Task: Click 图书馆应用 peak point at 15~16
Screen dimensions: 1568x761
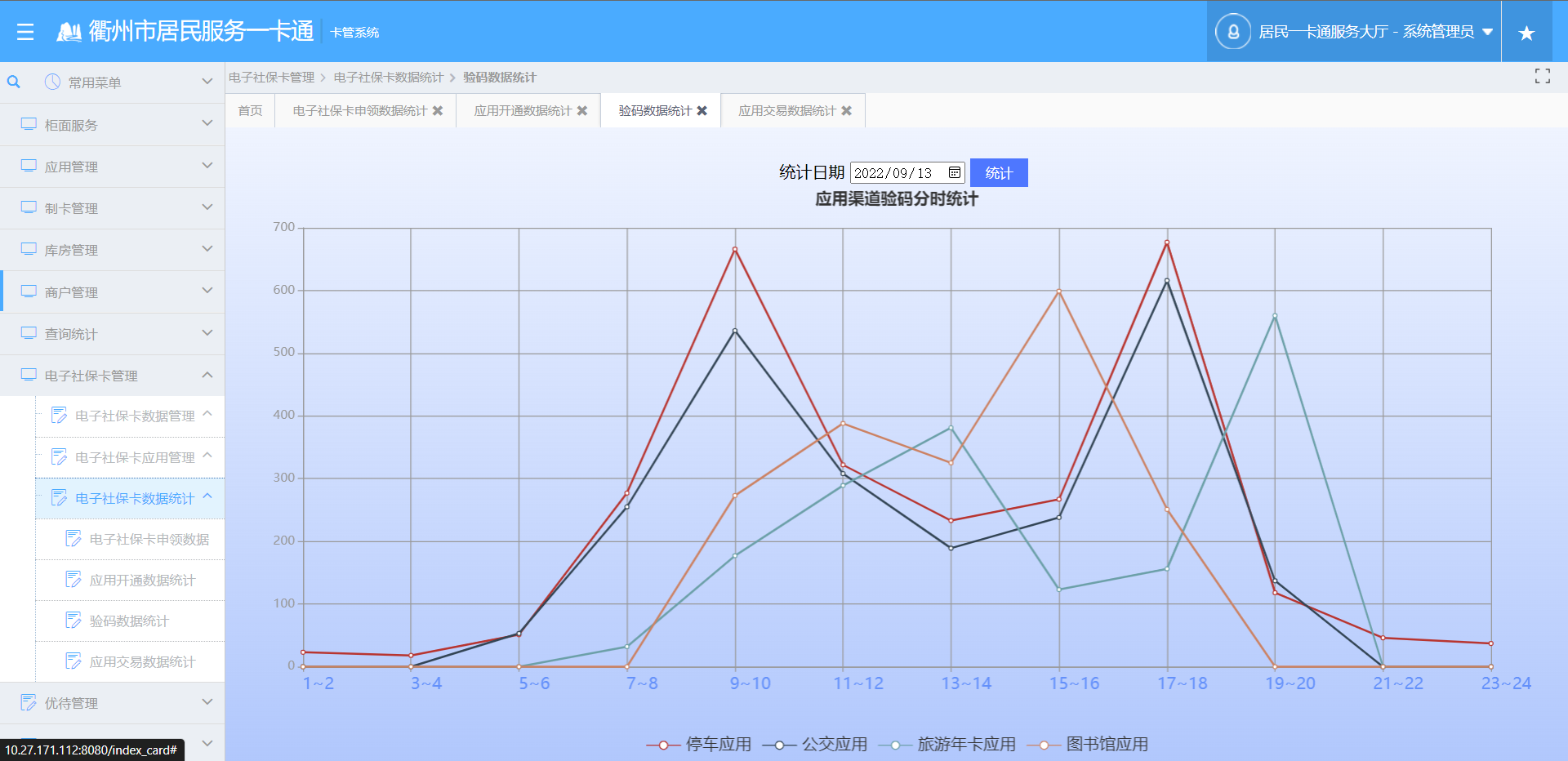Action: [1059, 291]
